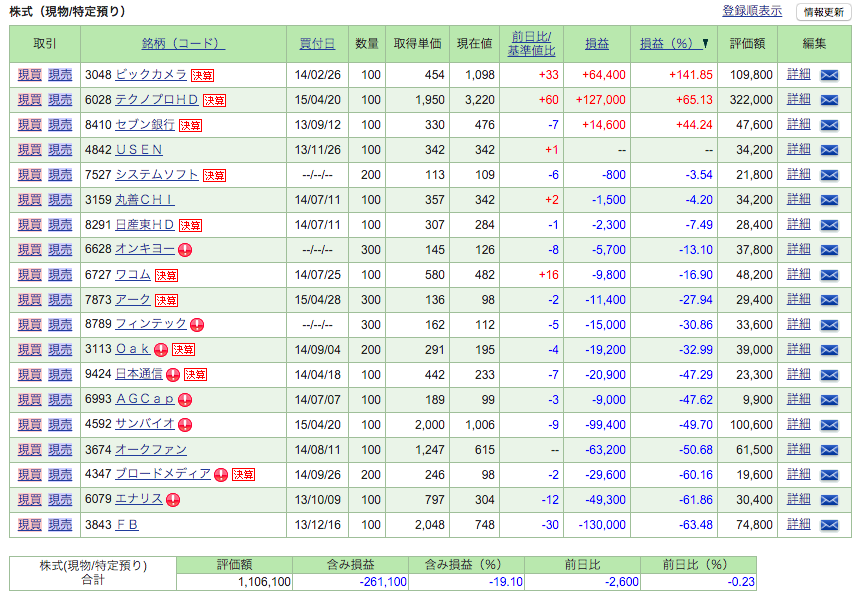Image resolution: width=863 pixels, height=606 pixels.
Task: Click the mail icon in 丸善CHI row
Action: (829, 200)
